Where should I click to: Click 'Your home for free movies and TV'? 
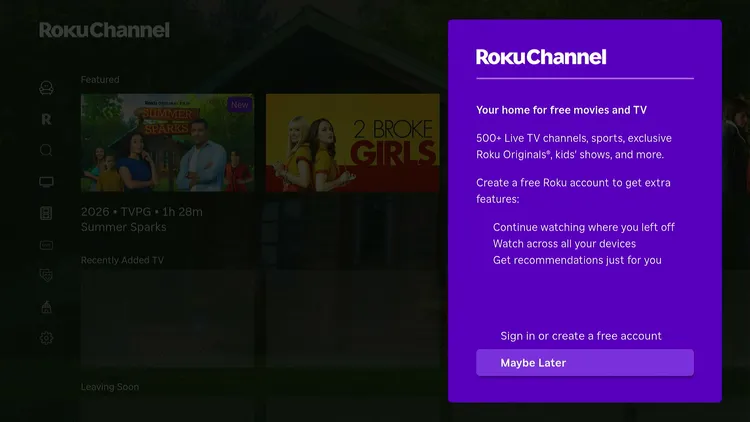(x=562, y=110)
